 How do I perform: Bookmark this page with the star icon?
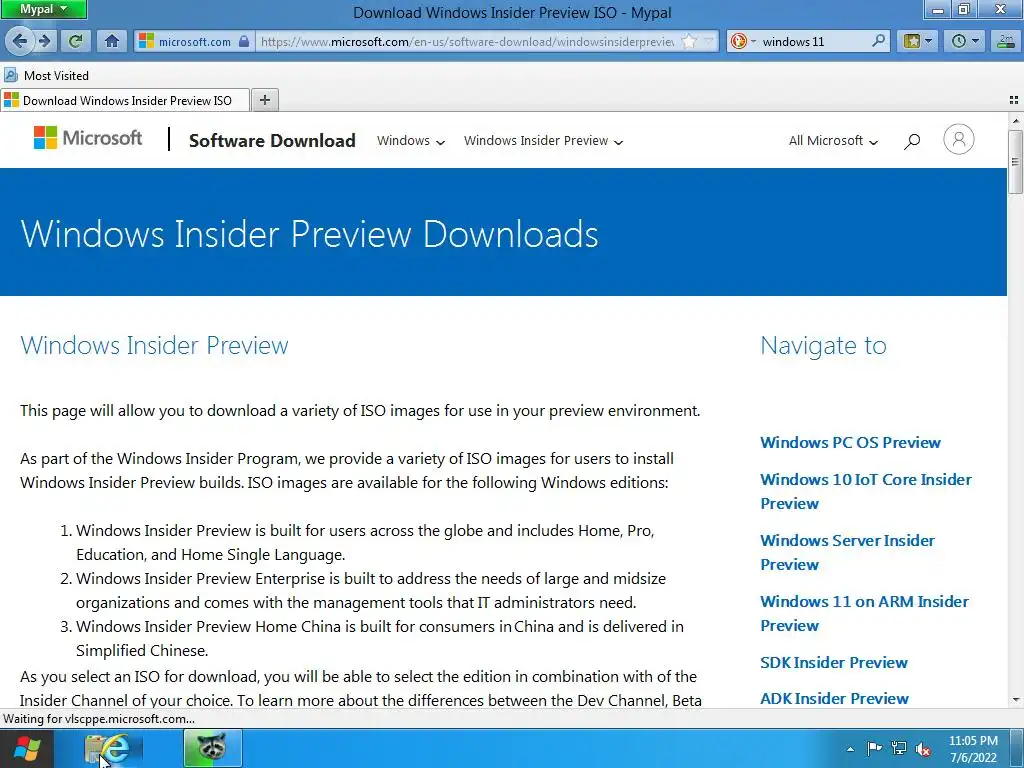click(x=688, y=41)
